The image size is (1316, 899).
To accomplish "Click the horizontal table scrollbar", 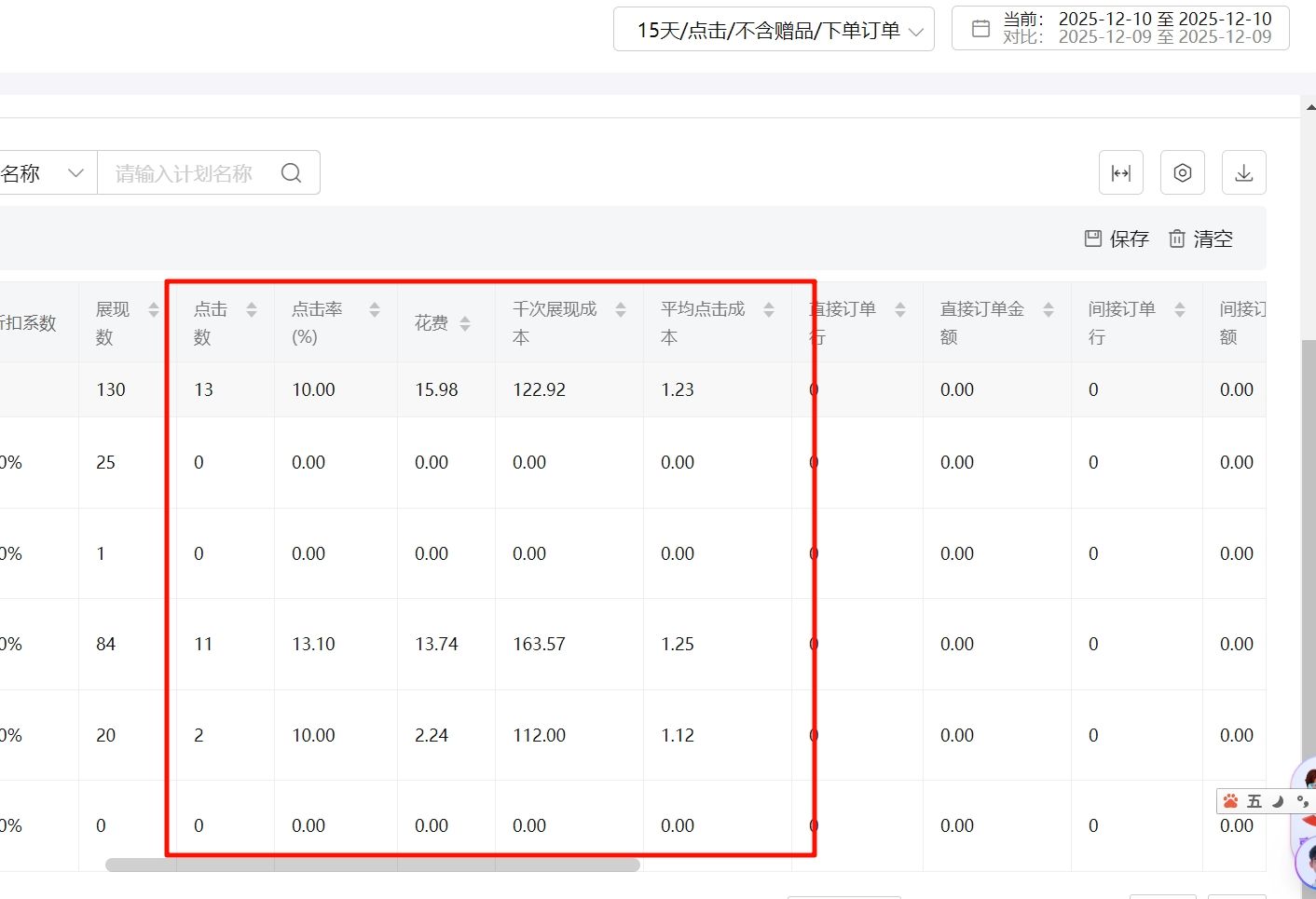I will coord(373,865).
